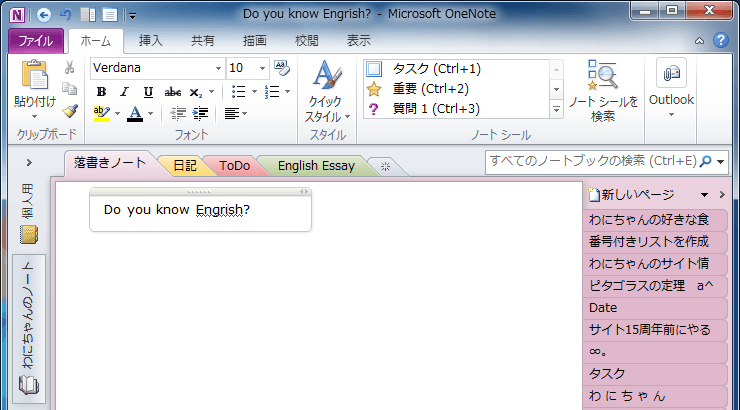Select the わにちゃんのノート notebook

tap(29, 329)
